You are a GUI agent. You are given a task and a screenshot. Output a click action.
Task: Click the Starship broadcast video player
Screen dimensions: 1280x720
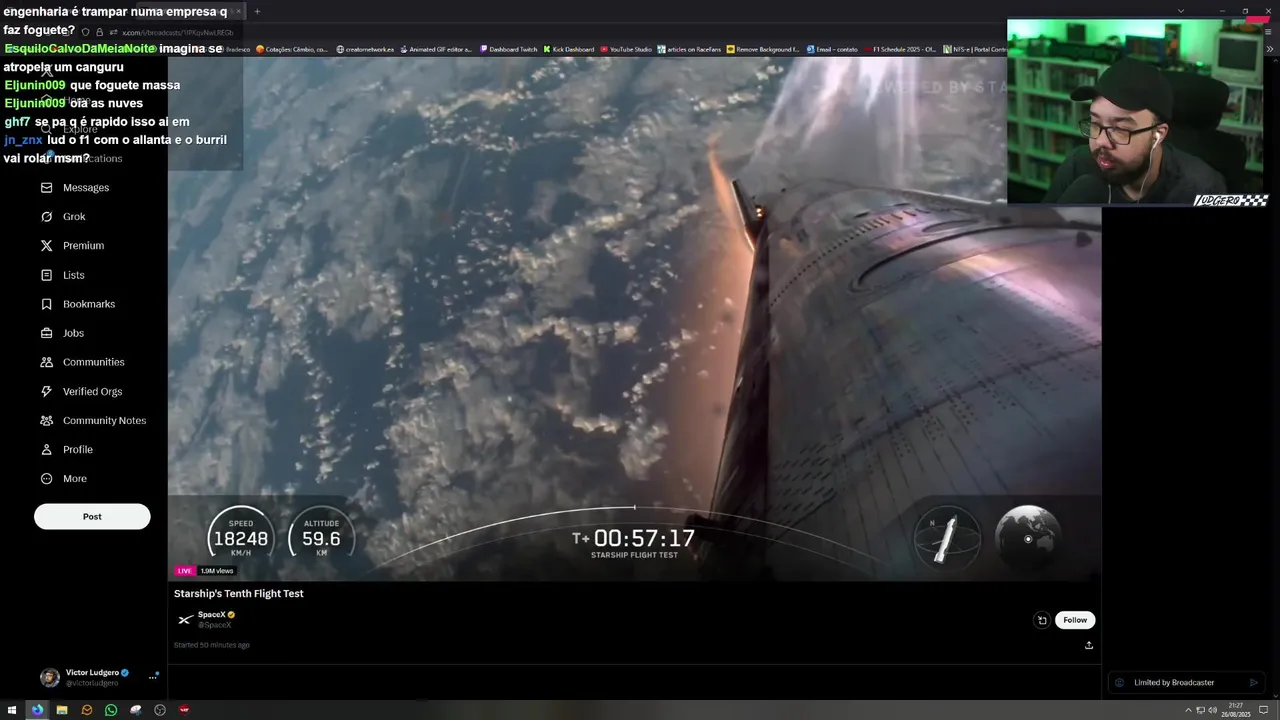(634, 318)
